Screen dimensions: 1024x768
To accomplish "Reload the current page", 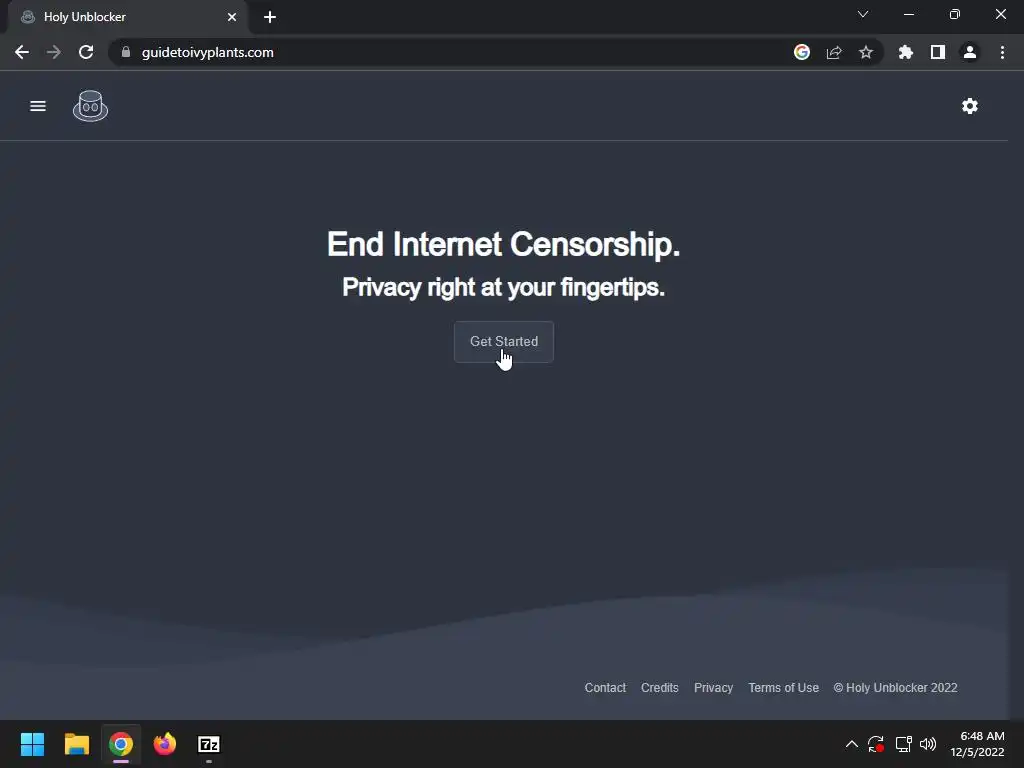I will (x=86, y=52).
